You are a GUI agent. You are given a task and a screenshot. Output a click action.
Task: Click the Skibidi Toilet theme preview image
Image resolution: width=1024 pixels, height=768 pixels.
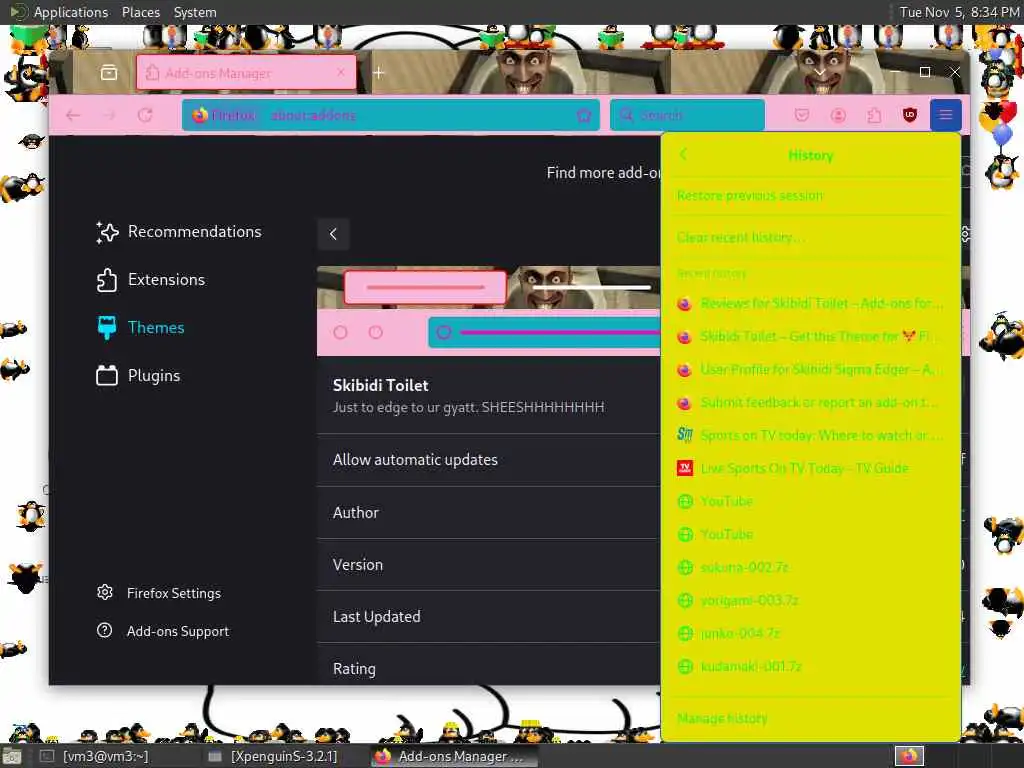488,311
